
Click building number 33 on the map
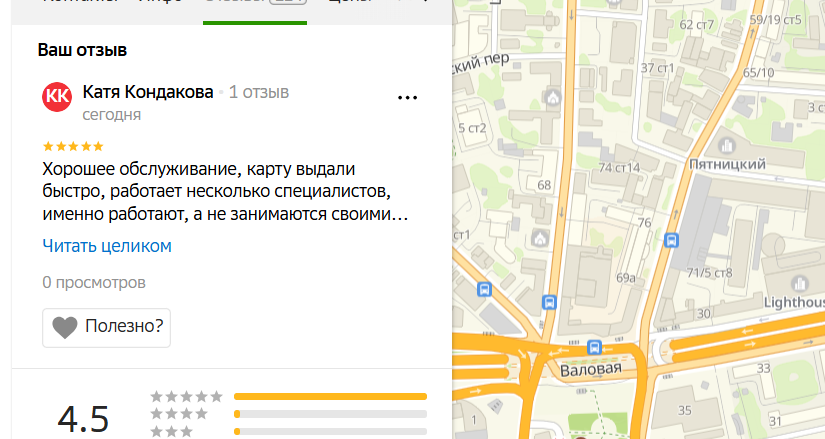coord(763,368)
